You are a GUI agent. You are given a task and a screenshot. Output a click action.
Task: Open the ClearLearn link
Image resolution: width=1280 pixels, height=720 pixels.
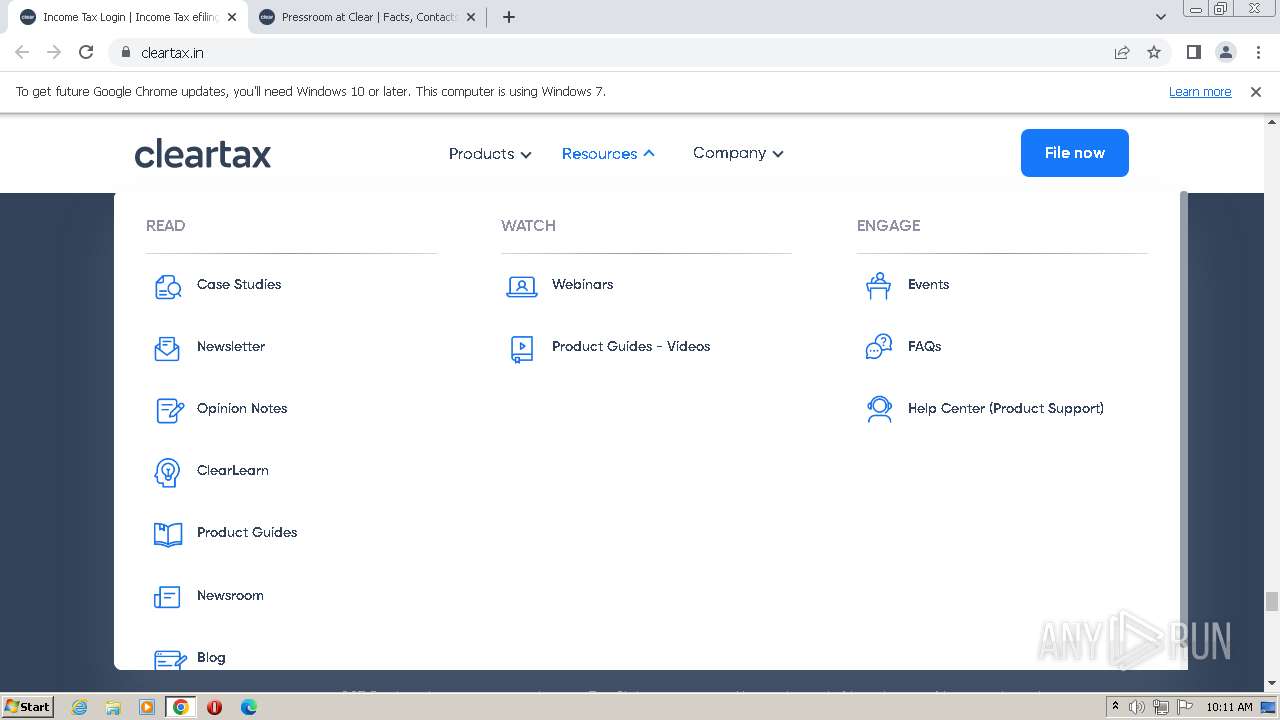tap(233, 470)
